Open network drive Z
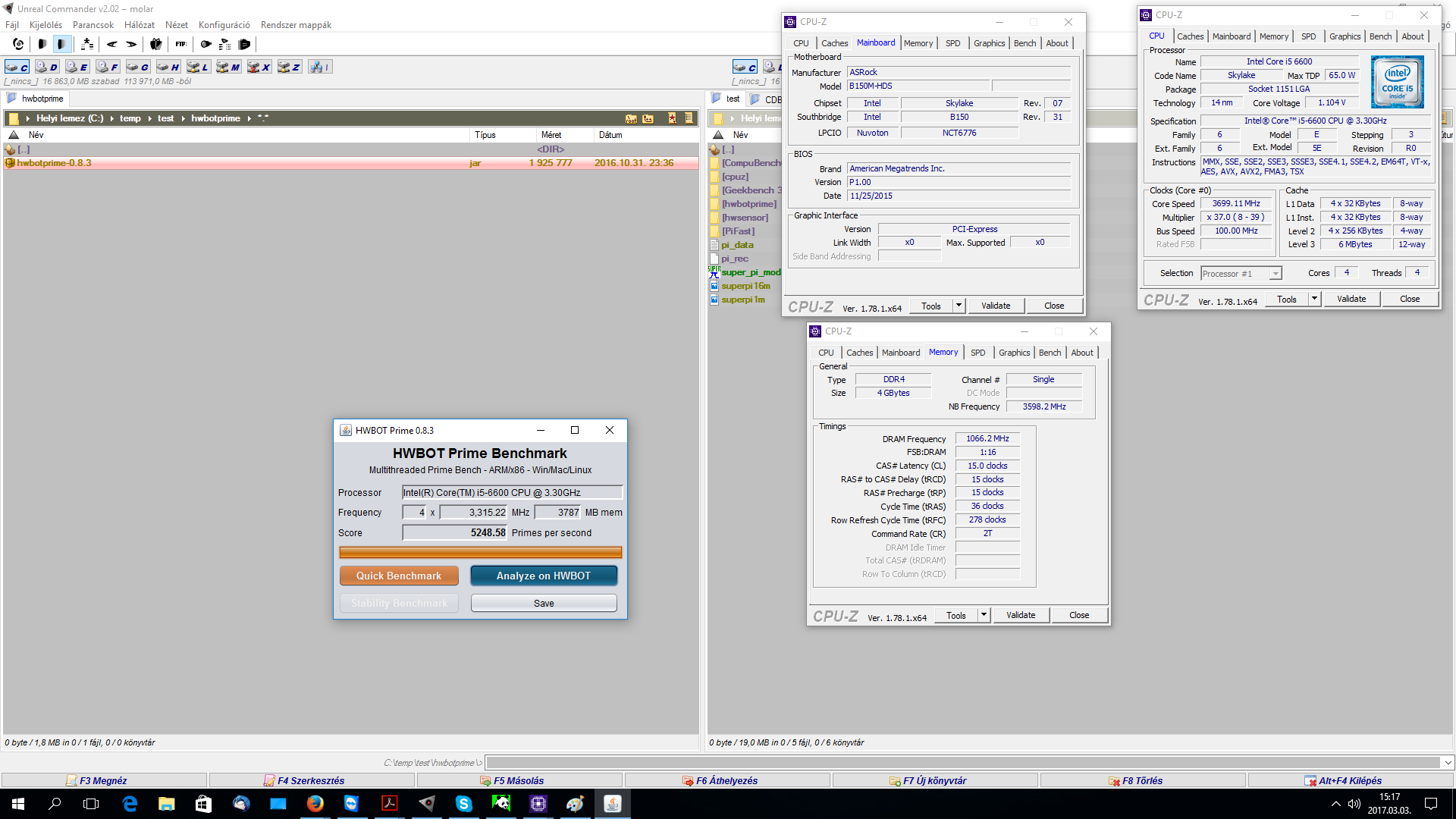 tap(290, 67)
